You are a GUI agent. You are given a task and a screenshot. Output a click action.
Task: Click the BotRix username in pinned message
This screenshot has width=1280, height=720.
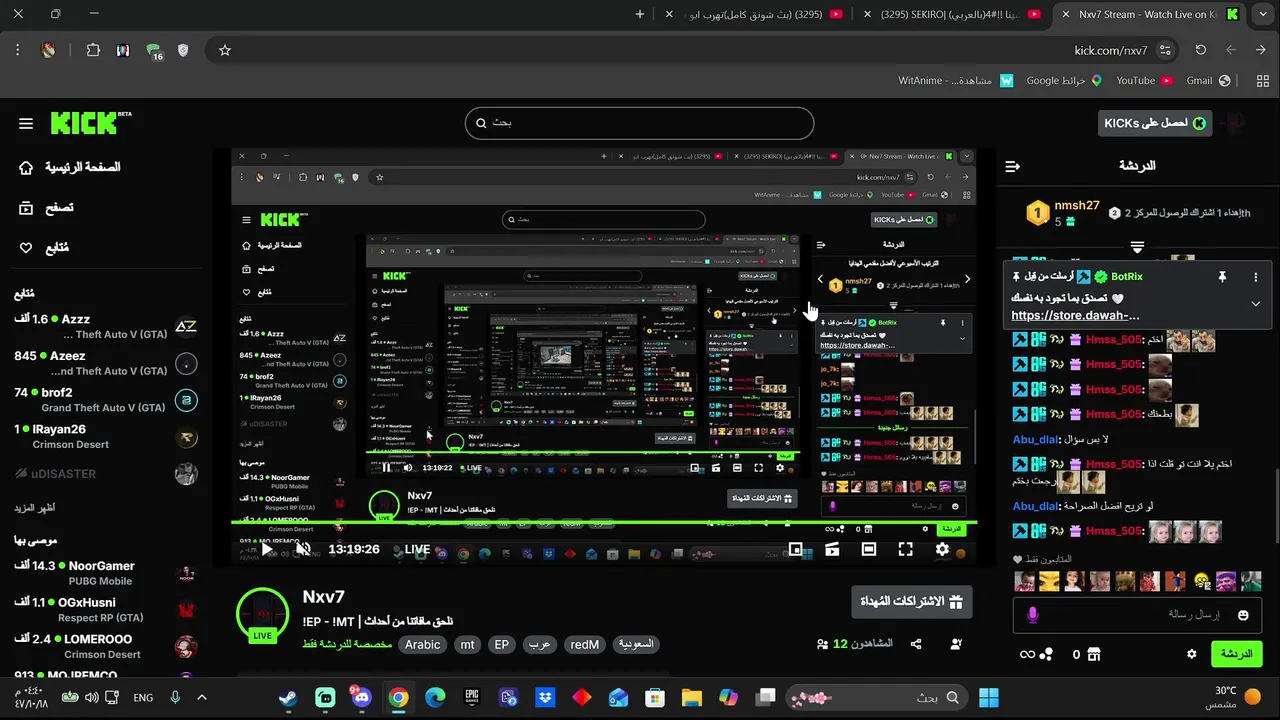coord(1126,276)
